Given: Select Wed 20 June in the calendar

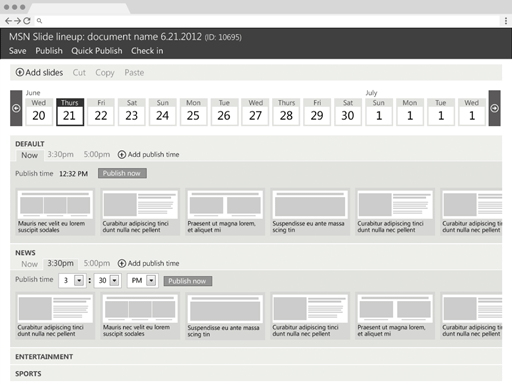Looking at the screenshot, I should tap(39, 112).
